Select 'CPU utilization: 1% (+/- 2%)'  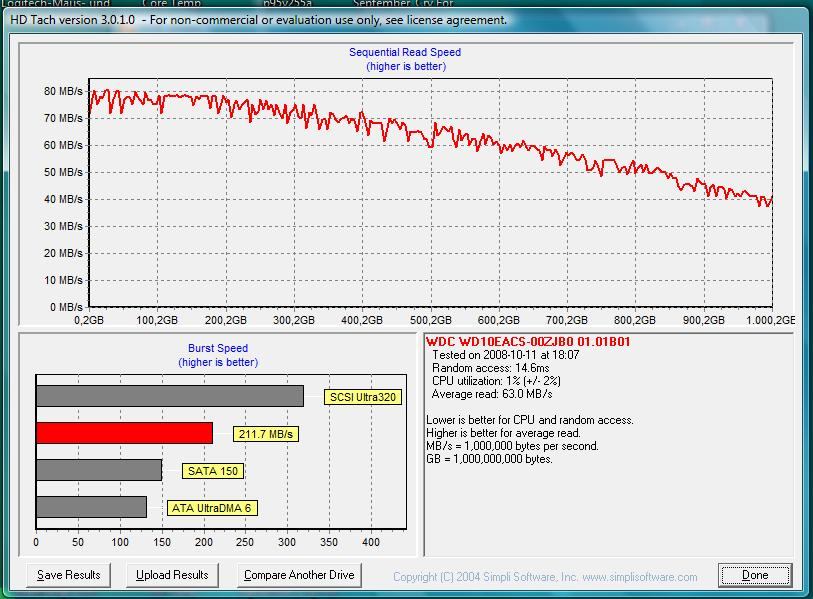tap(496, 381)
